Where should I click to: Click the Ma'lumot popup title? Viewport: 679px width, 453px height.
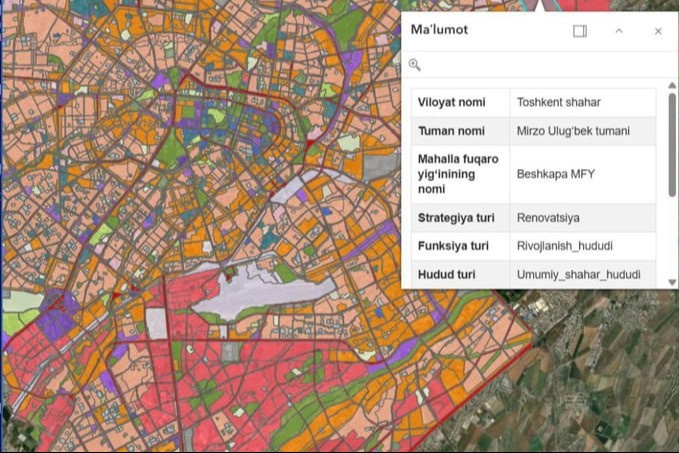click(x=439, y=30)
